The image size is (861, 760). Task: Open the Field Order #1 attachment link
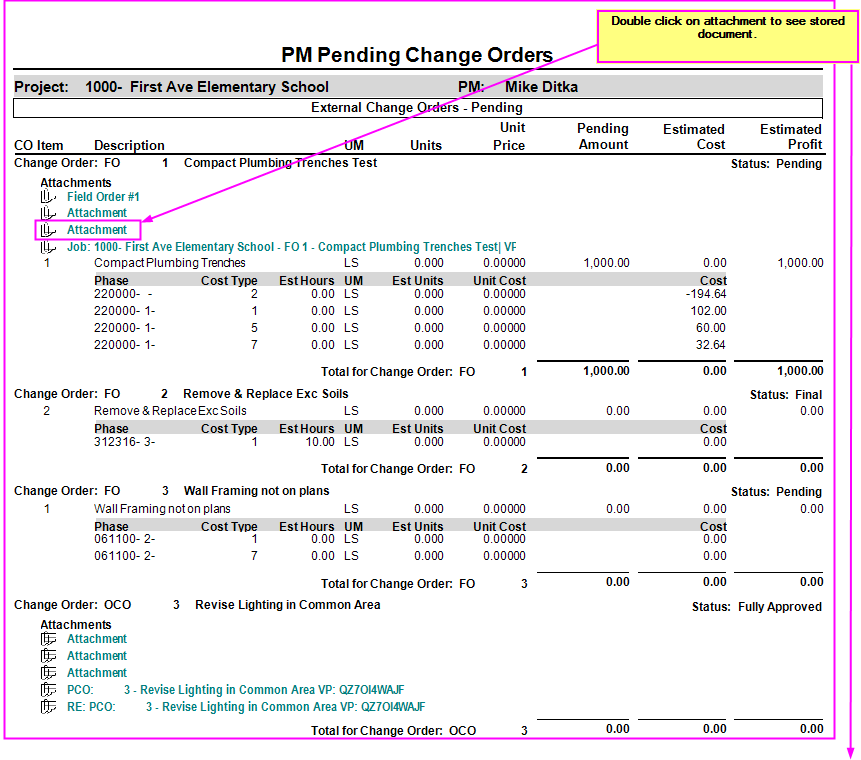103,197
